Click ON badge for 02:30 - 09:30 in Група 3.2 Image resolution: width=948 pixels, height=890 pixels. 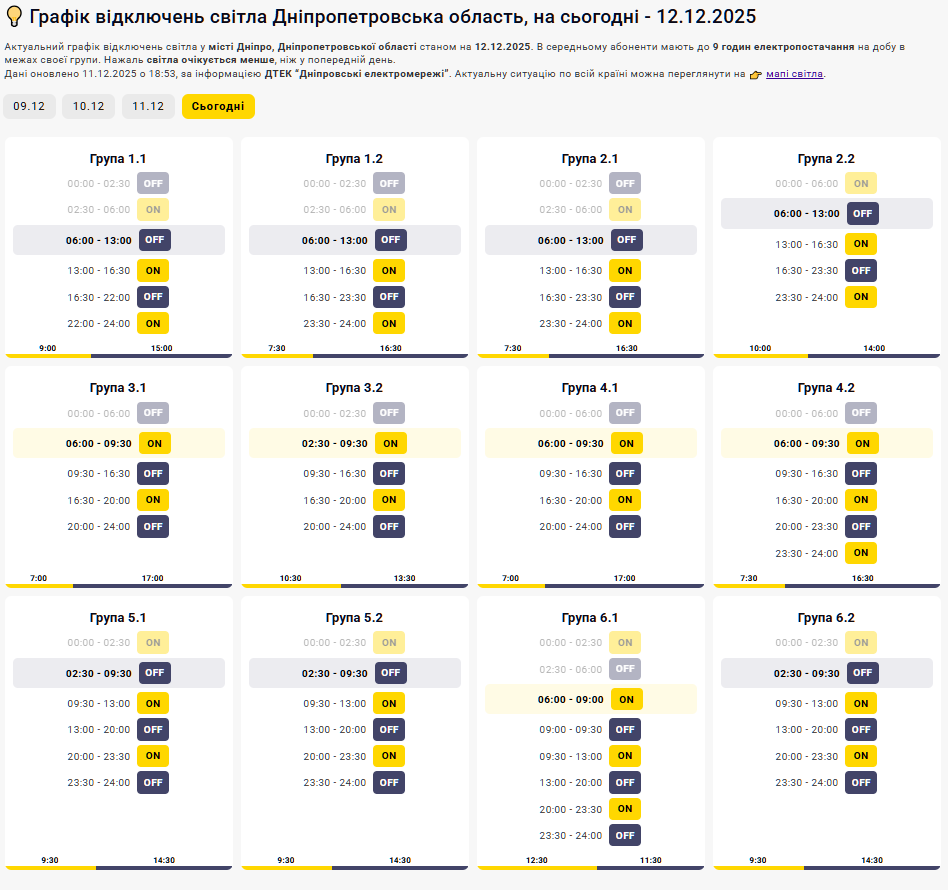390,443
